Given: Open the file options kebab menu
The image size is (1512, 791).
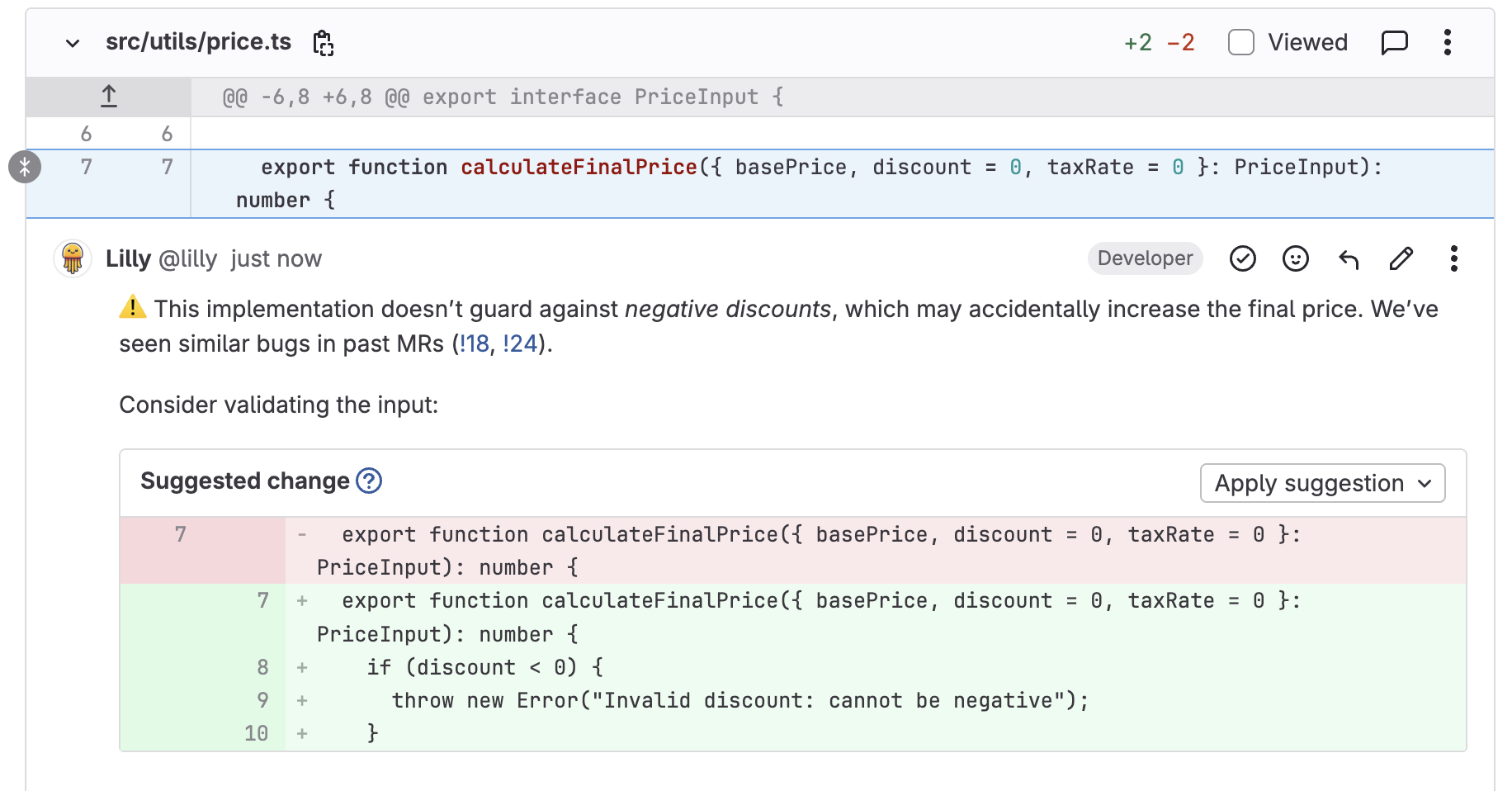Looking at the screenshot, I should pos(1447,42).
